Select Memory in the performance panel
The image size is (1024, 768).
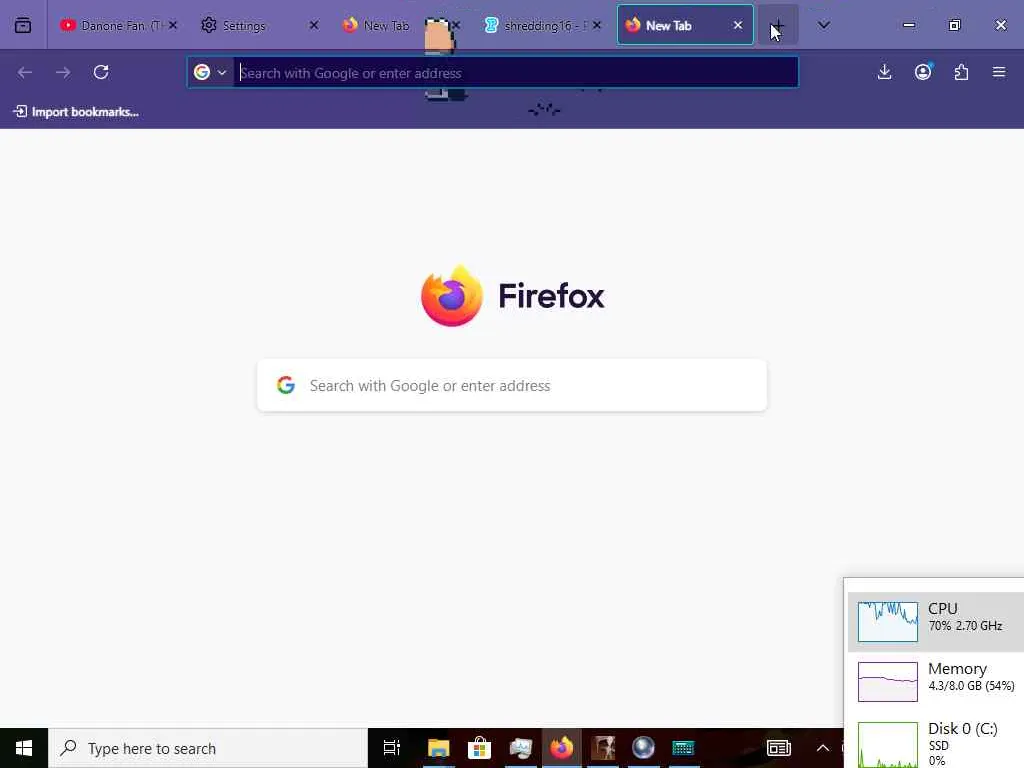pos(936,682)
